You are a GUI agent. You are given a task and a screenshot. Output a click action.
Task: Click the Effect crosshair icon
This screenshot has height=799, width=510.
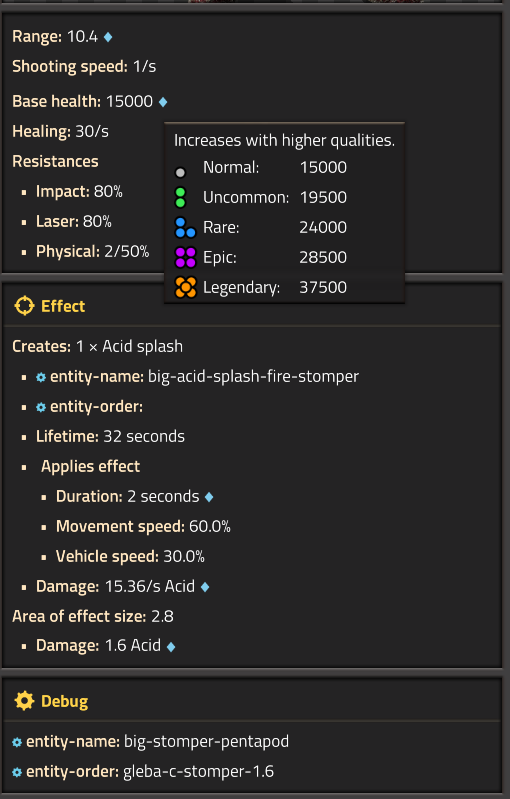[x=24, y=306]
